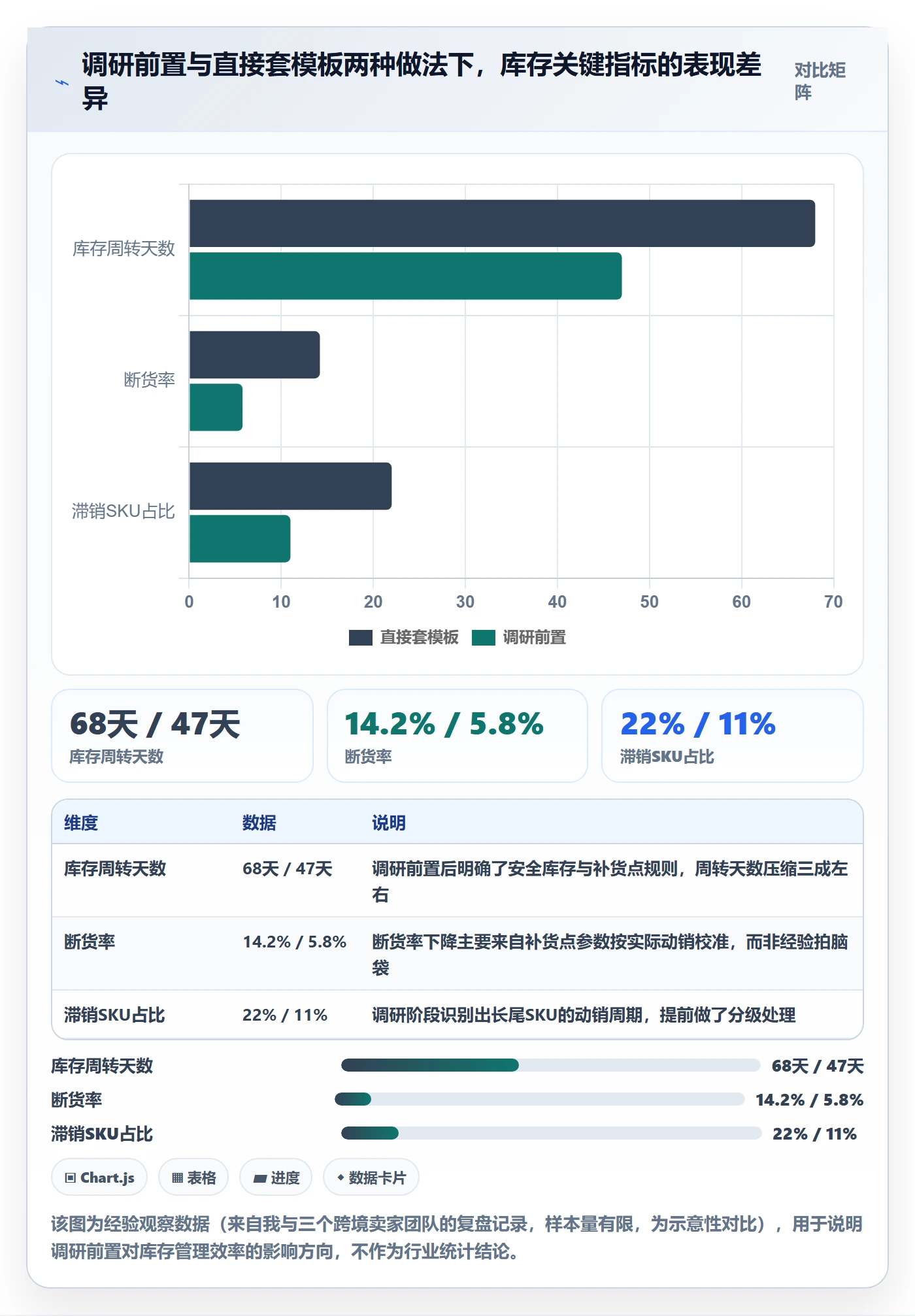This screenshot has height=1316, width=915.
Task: Toggle the 直接套模板 legend entry
Action: click(403, 637)
